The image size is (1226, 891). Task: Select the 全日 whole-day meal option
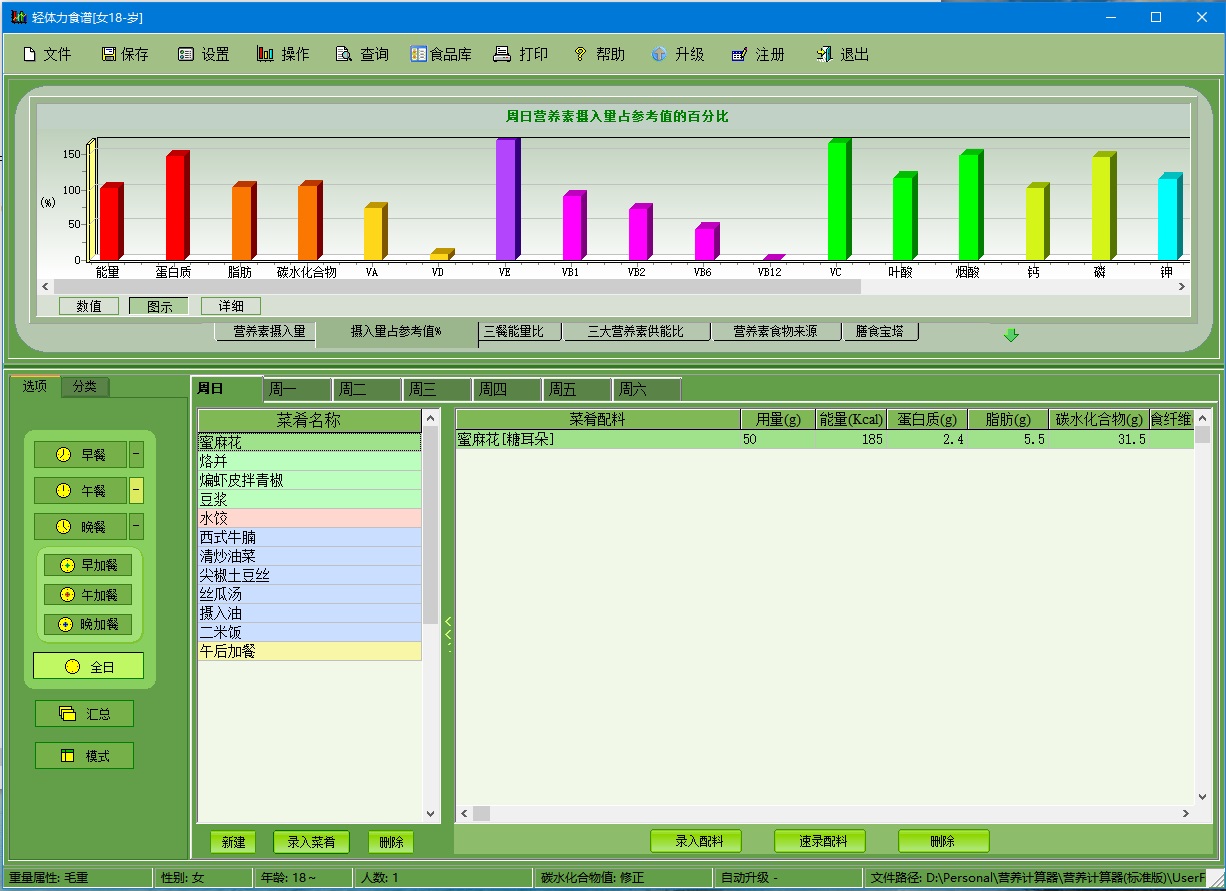coord(89,666)
